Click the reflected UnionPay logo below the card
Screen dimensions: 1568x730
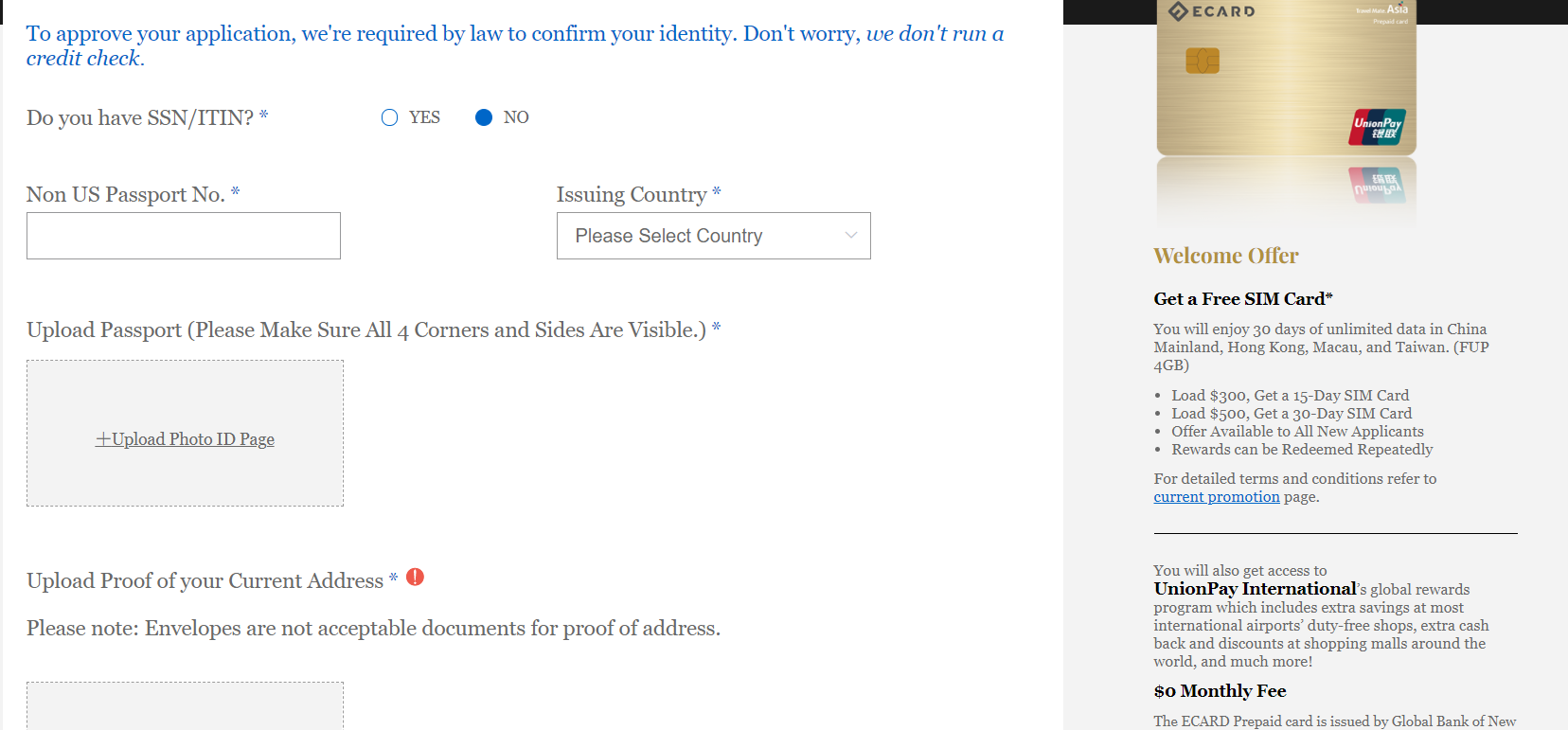(x=1378, y=185)
